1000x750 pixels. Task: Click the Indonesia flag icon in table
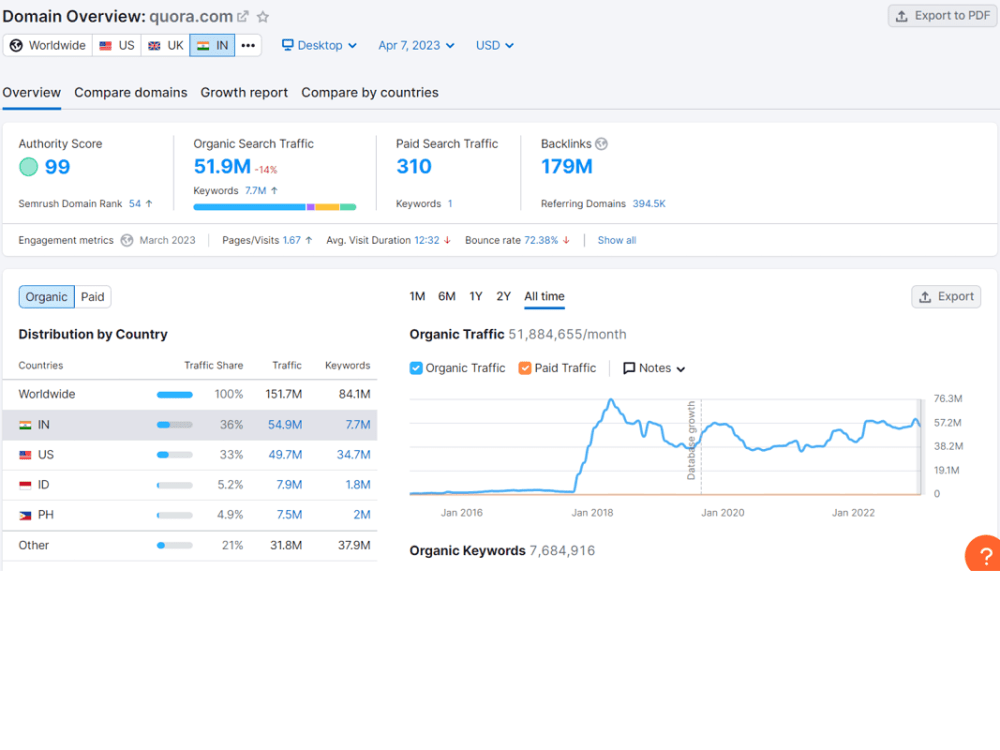pos(25,485)
